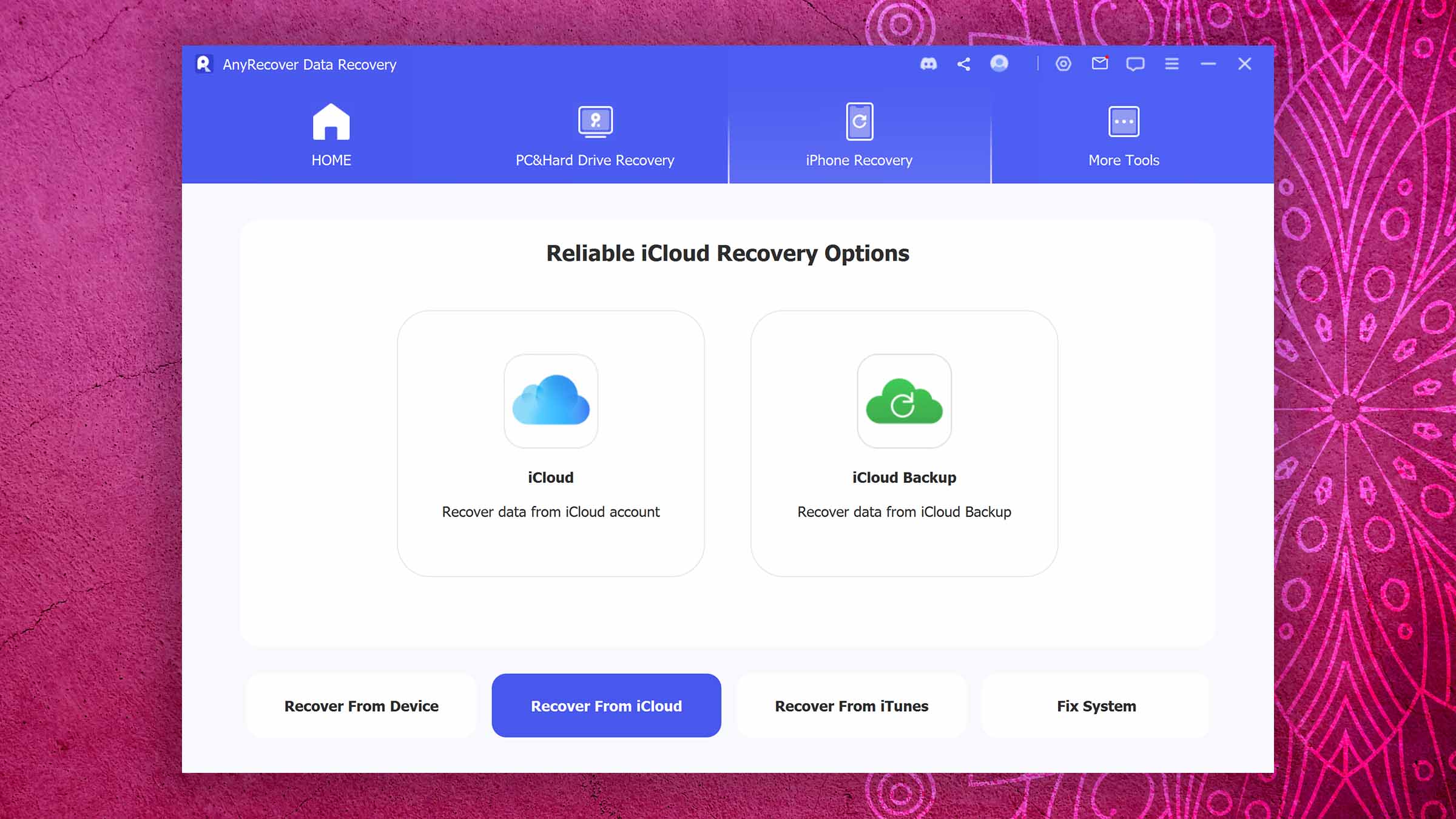
Task: Click the Reliable iCloud Recovery Options heading
Action: [x=728, y=254]
